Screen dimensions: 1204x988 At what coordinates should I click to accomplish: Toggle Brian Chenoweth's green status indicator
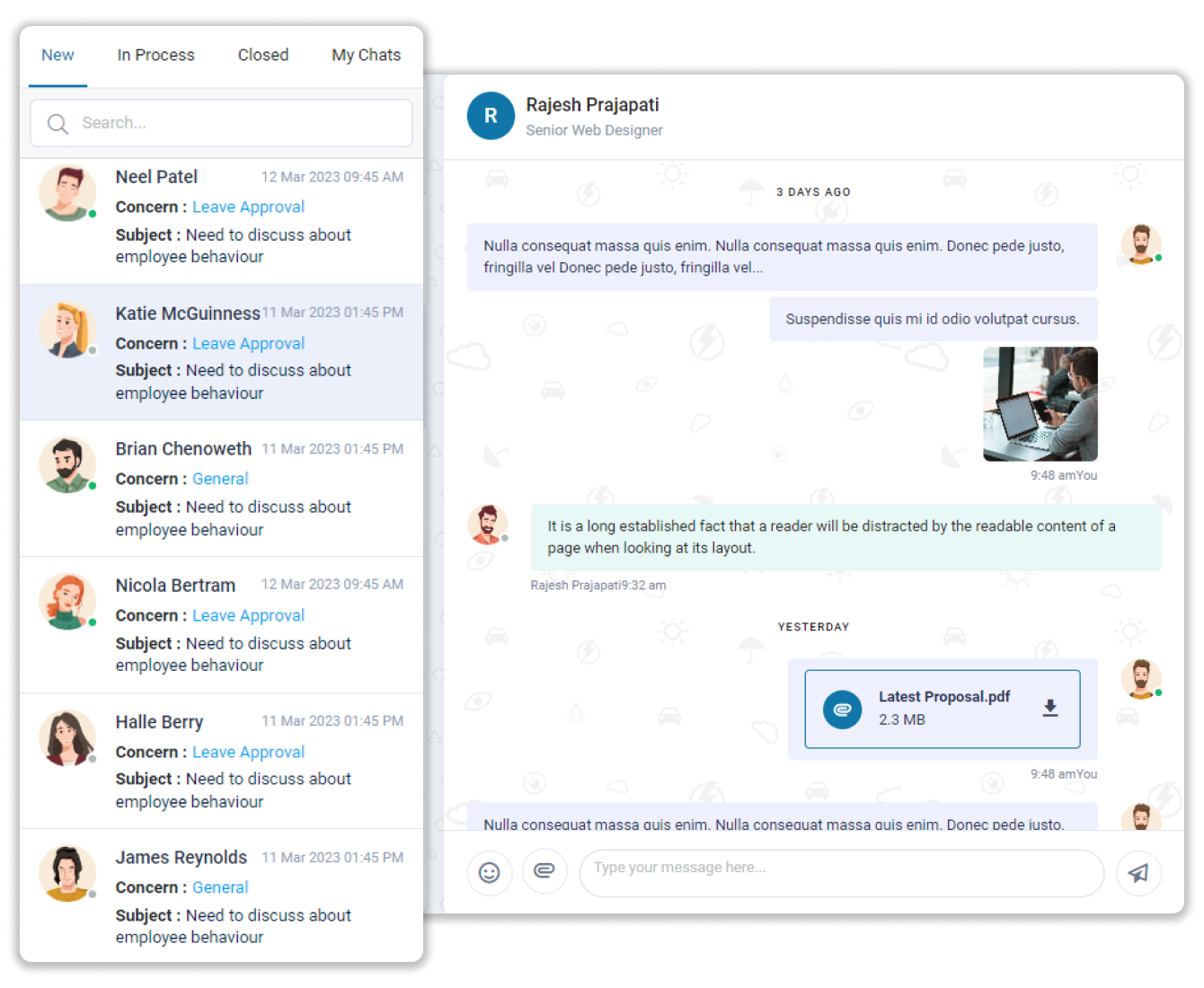click(92, 486)
